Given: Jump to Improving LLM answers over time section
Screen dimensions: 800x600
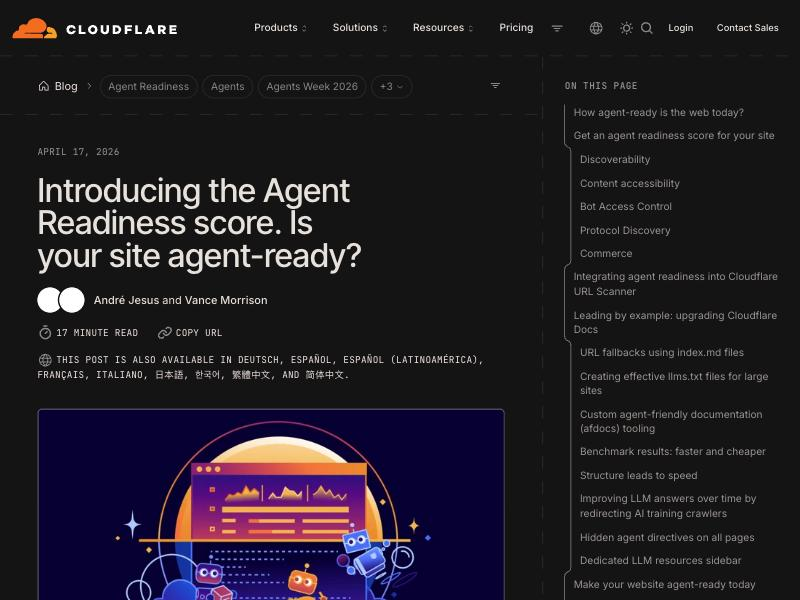Looking at the screenshot, I should tap(668, 506).
